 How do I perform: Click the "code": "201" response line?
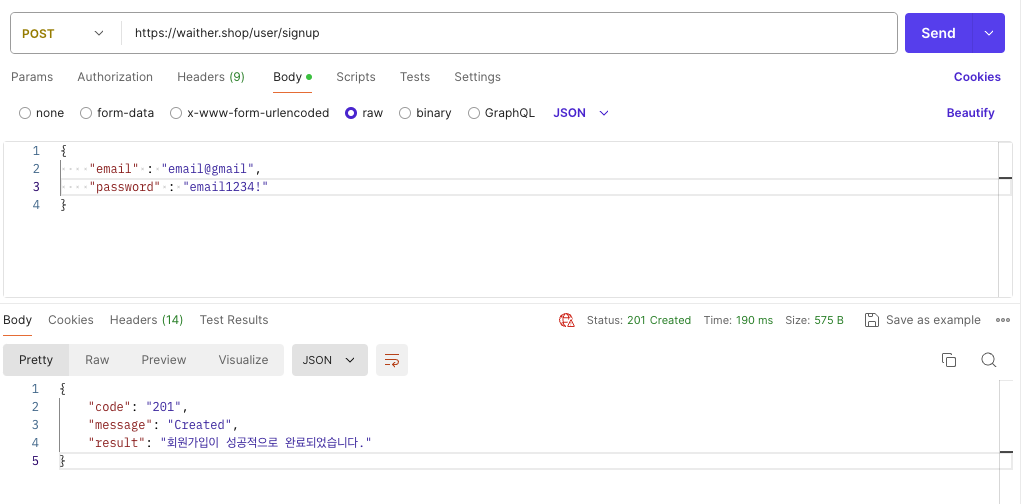(138, 407)
